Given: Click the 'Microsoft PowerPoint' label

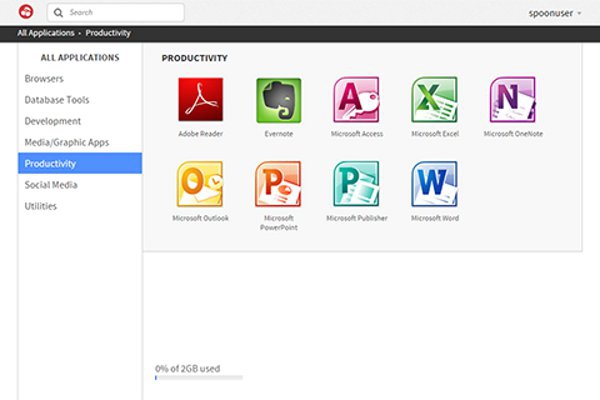Looking at the screenshot, I should [279, 222].
